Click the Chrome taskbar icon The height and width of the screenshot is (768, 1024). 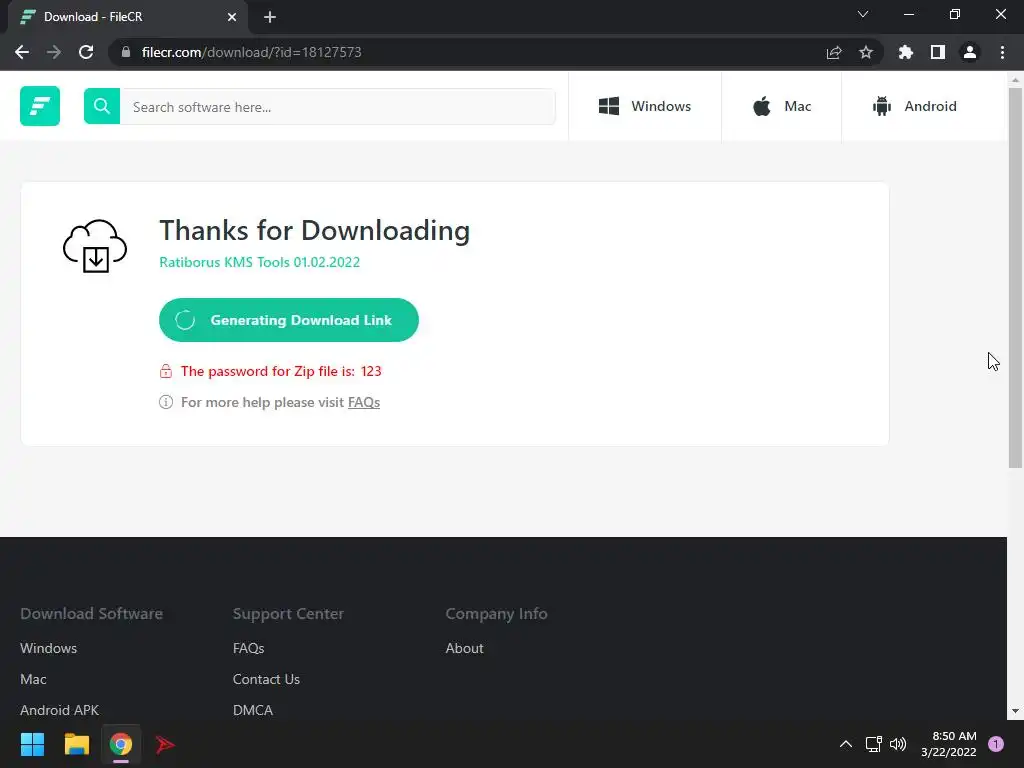pos(121,744)
